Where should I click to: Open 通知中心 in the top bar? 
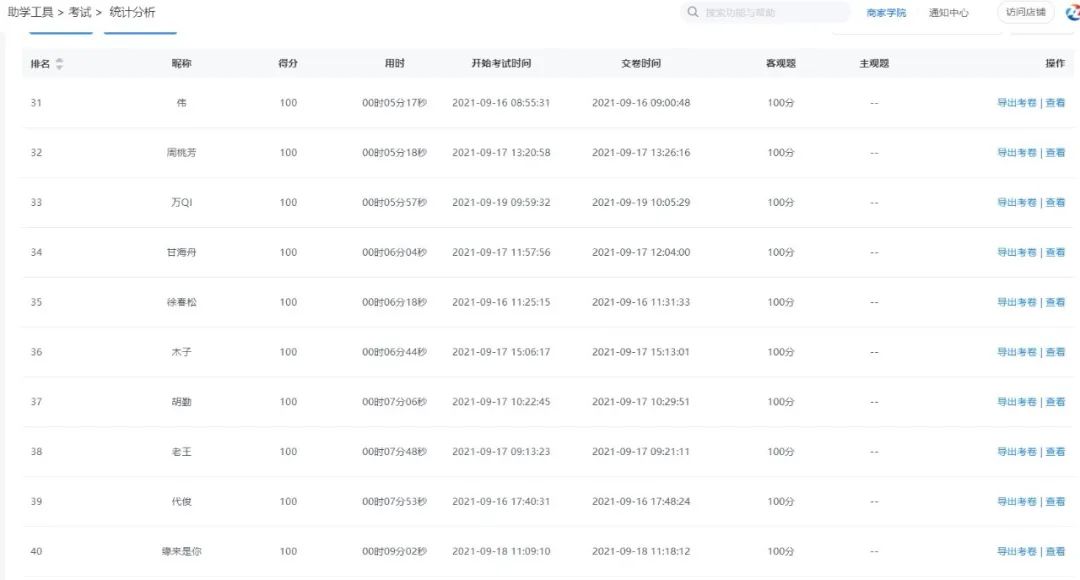pyautogui.click(x=948, y=13)
